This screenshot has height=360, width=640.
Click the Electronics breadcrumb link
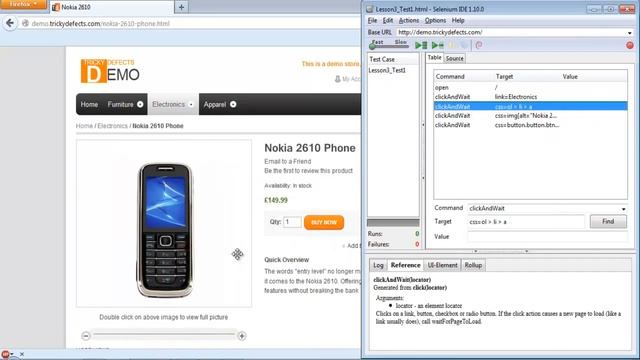pos(112,126)
